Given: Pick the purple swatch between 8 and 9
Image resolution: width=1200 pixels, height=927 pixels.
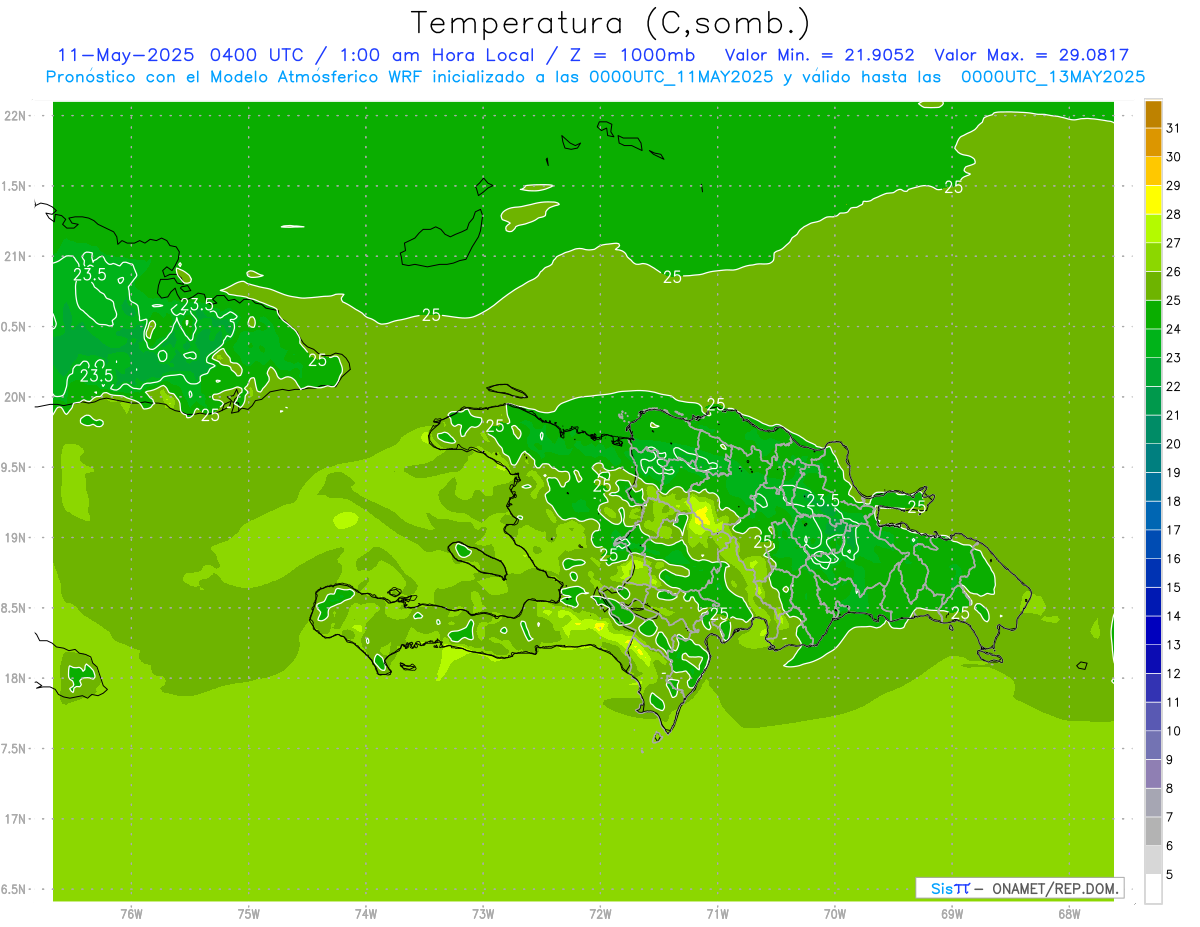Looking at the screenshot, I should (1153, 774).
